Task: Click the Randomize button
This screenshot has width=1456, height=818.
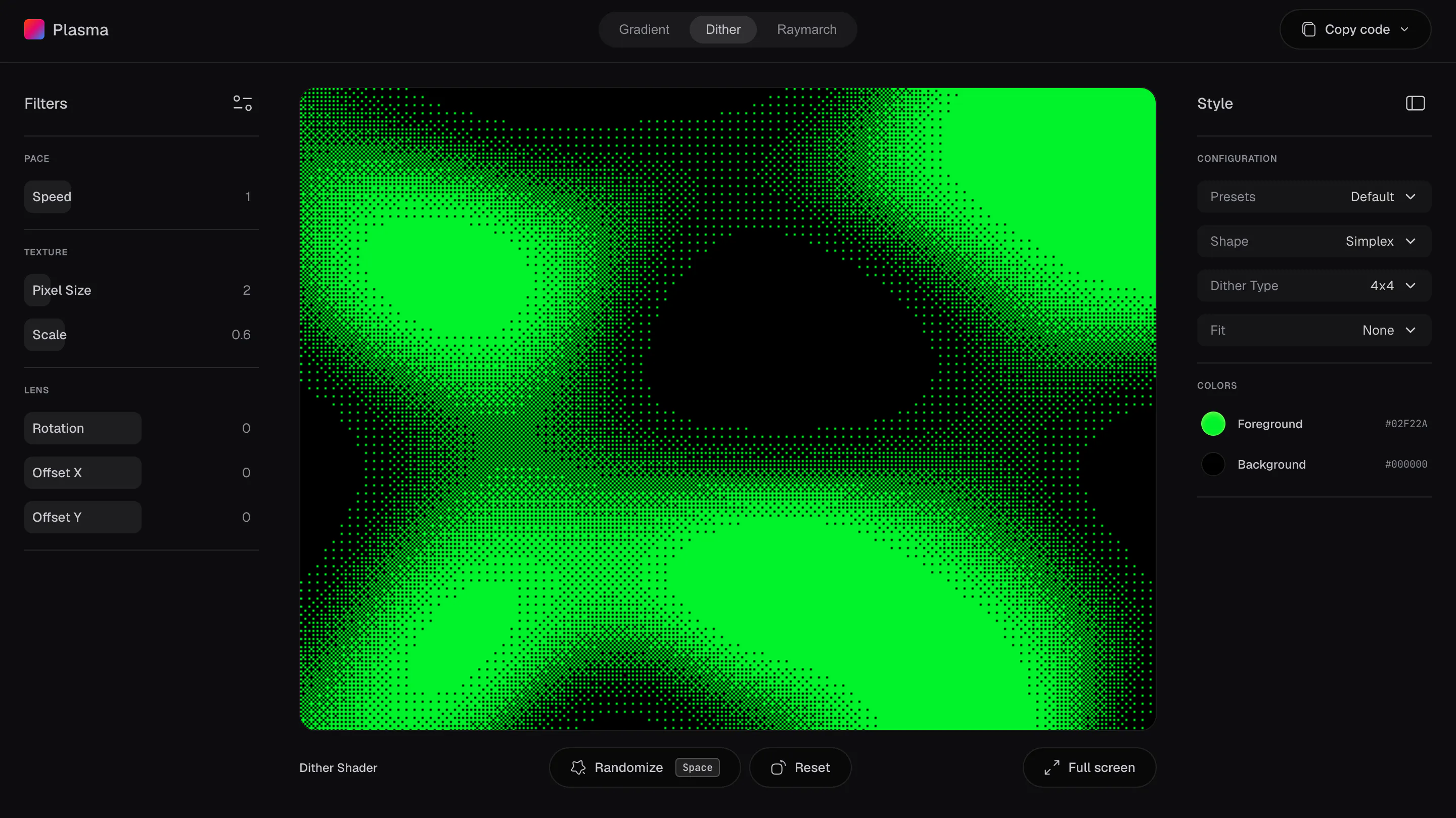Action: tap(645, 767)
